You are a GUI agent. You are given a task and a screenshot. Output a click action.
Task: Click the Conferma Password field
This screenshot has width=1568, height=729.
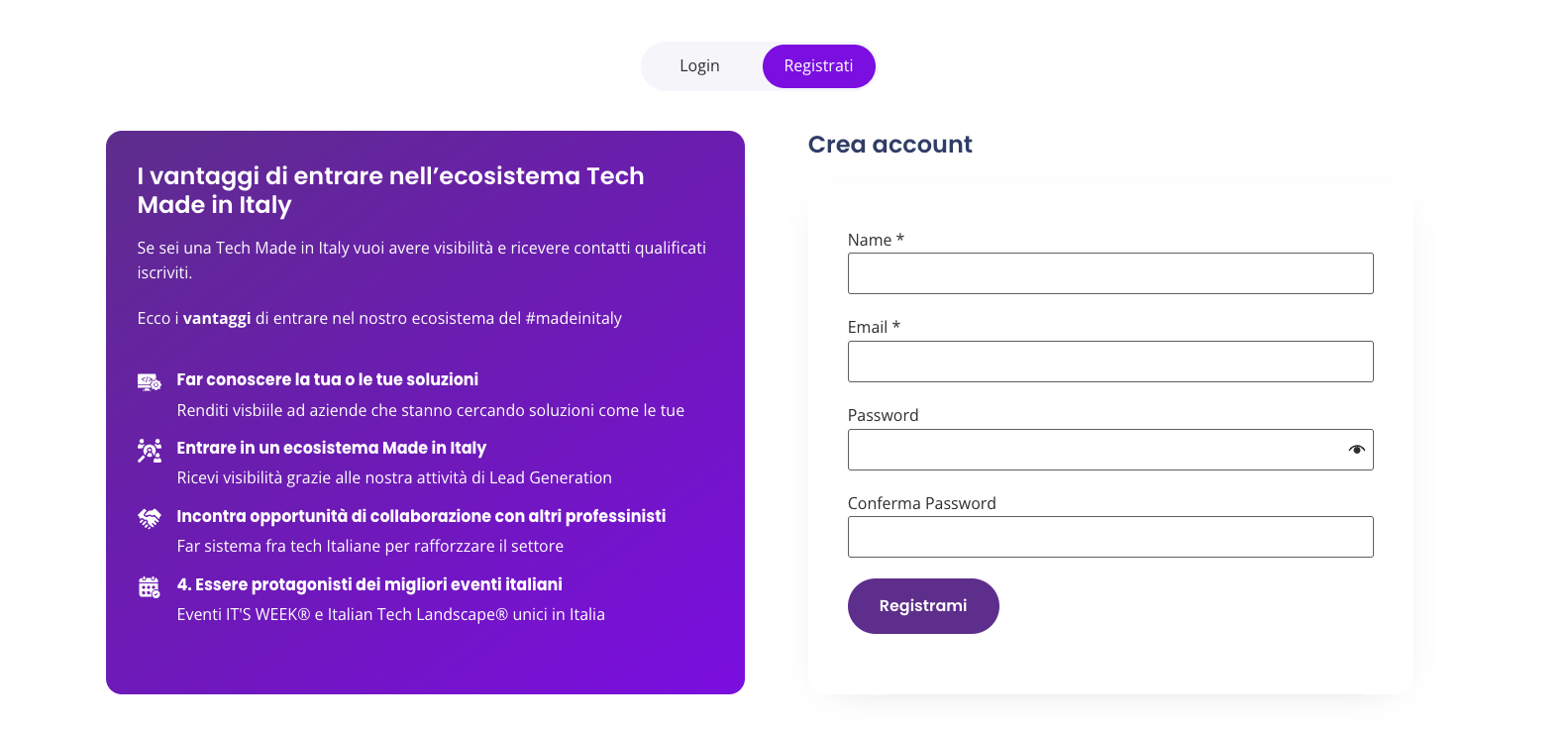tap(1110, 537)
